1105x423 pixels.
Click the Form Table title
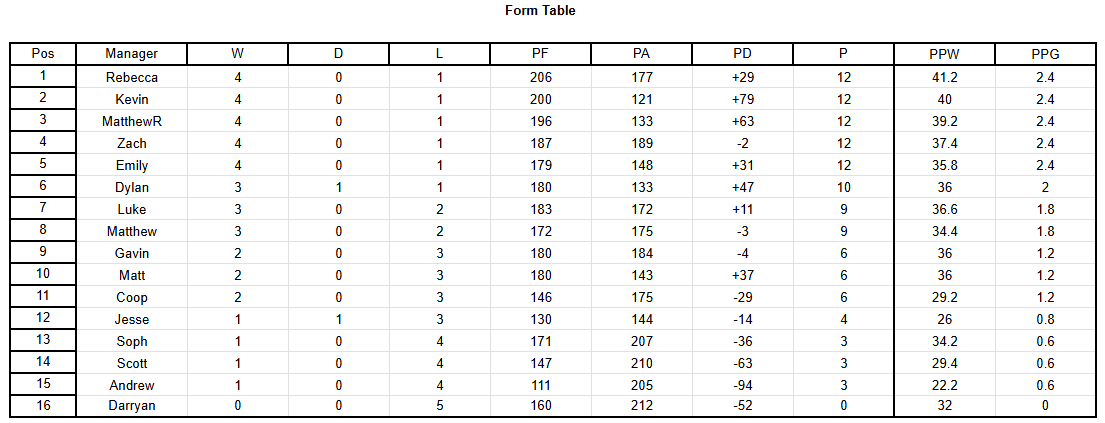[x=540, y=11]
